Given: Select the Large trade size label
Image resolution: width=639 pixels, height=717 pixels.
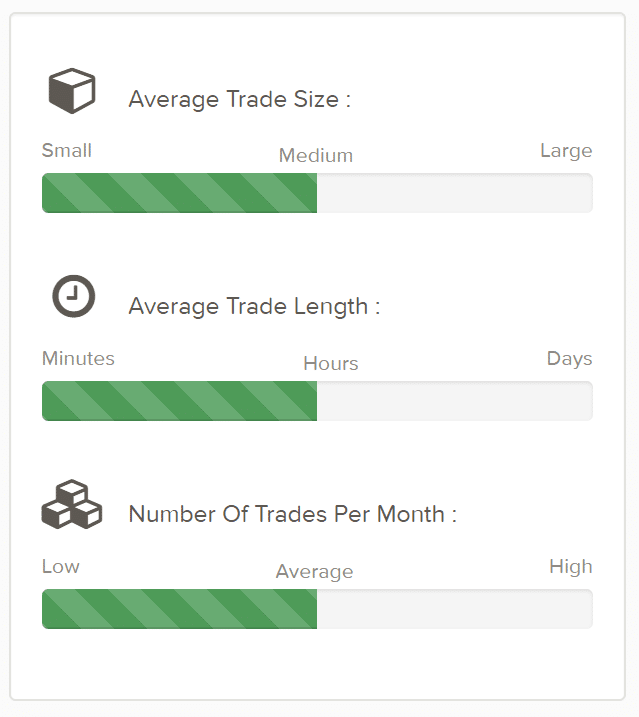Looking at the screenshot, I should (x=566, y=151).
